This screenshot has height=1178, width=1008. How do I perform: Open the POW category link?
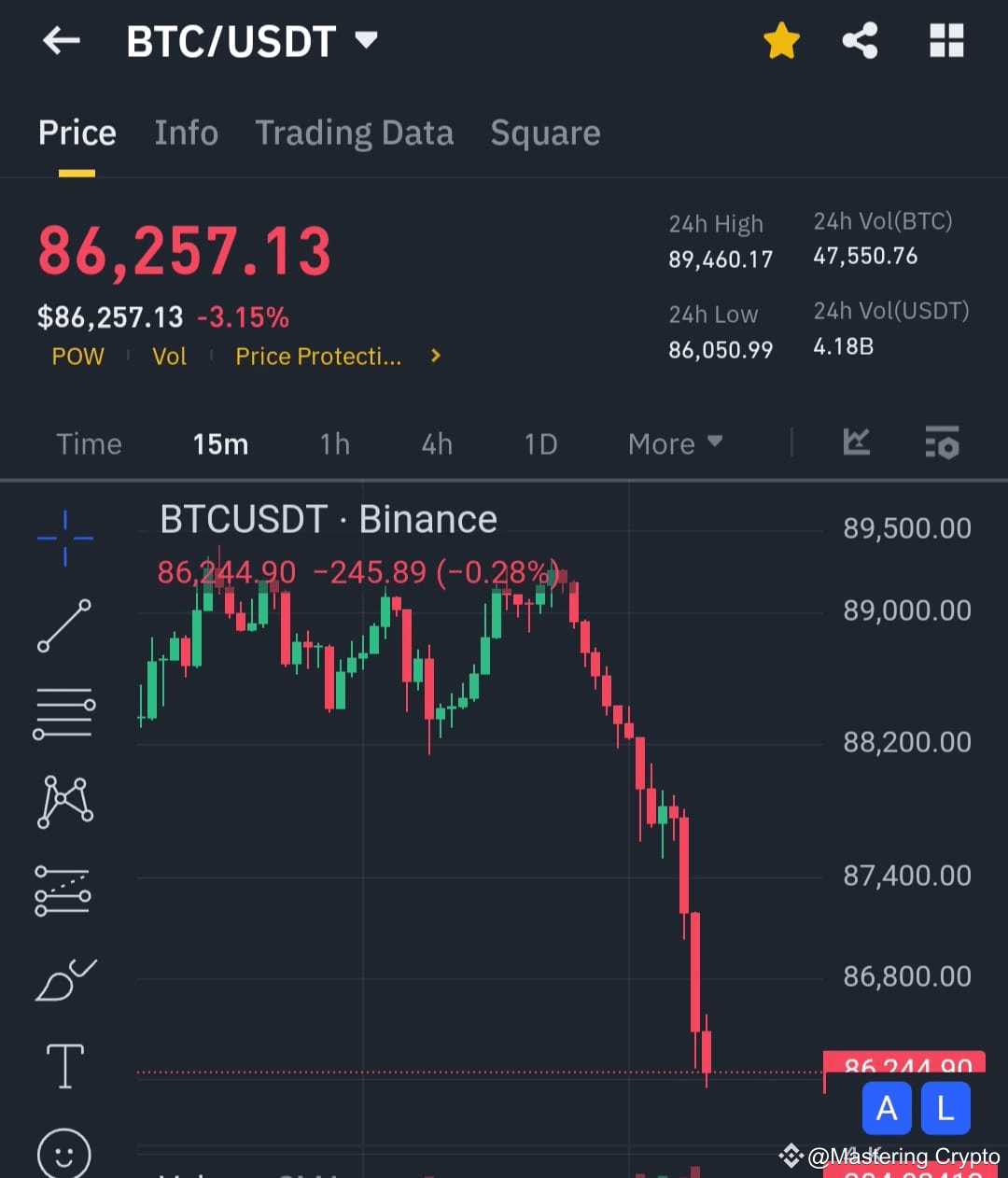[x=77, y=356]
